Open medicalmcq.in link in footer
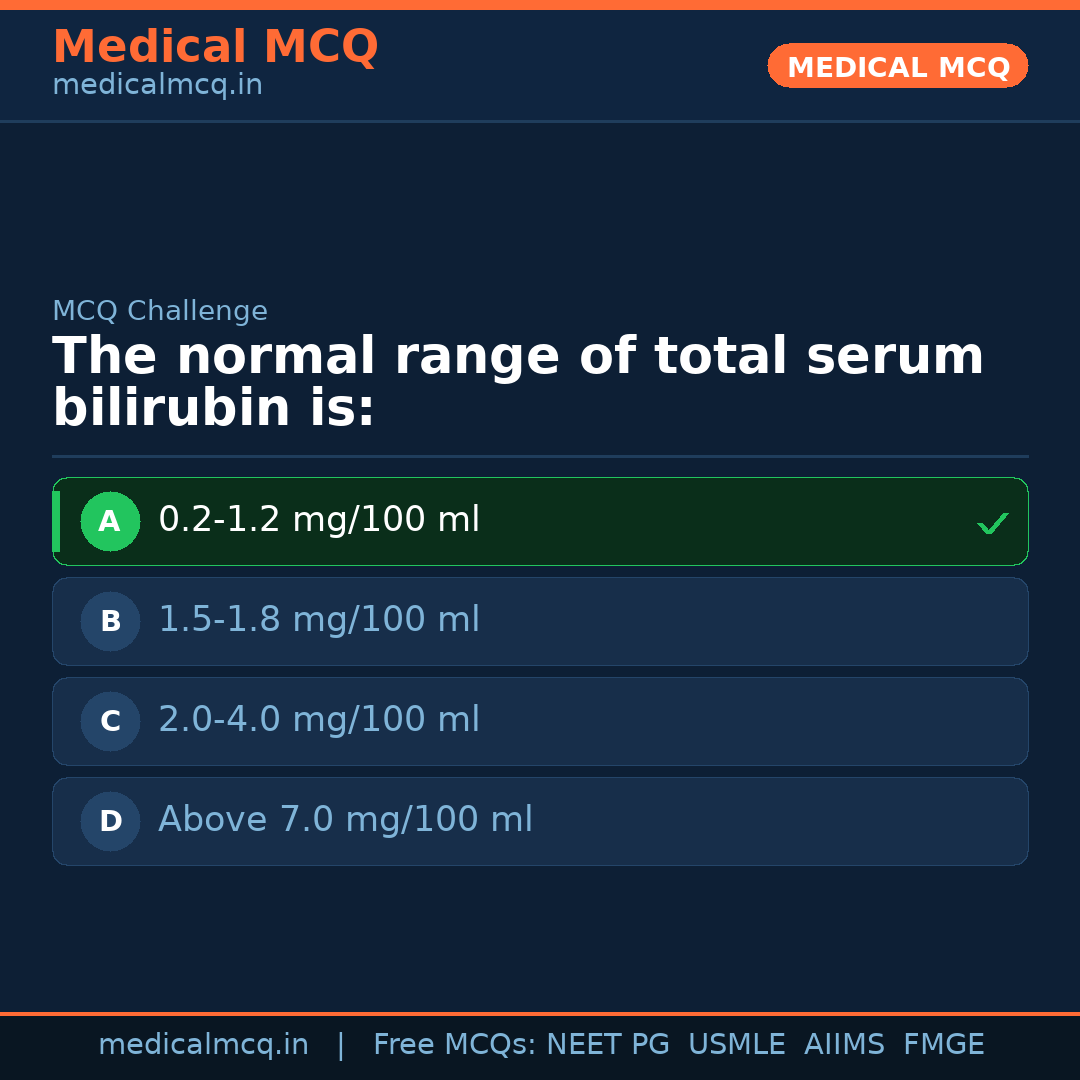Viewport: 1080px width, 1080px height. [203, 1045]
